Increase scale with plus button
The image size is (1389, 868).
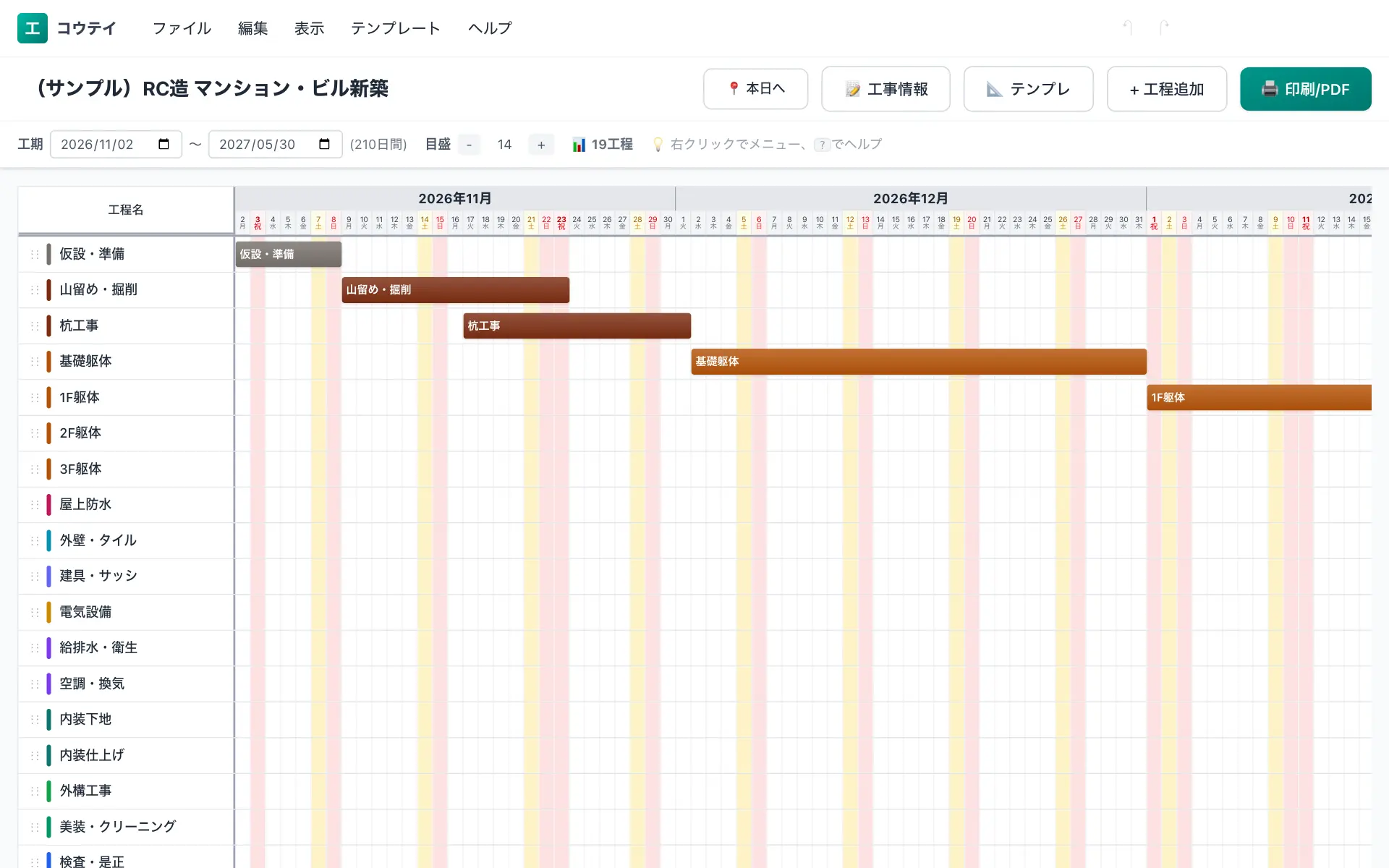point(541,145)
